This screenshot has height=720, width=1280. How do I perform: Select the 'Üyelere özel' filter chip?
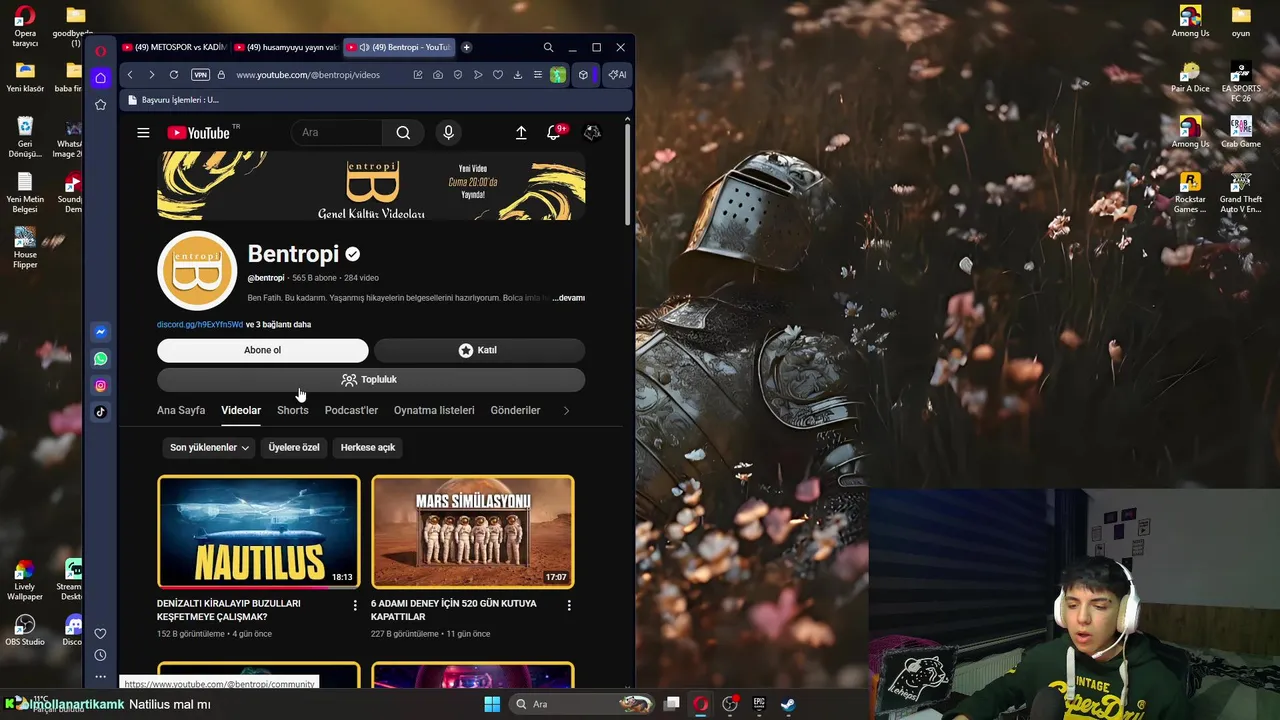point(294,447)
